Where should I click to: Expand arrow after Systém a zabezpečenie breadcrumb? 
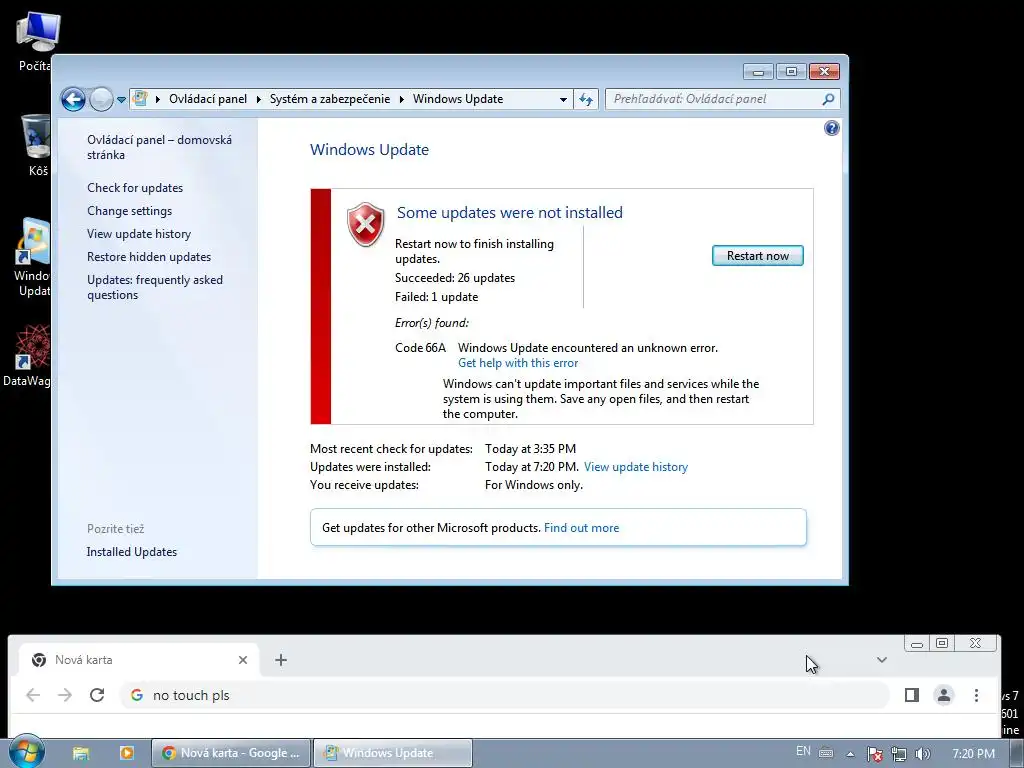click(401, 99)
